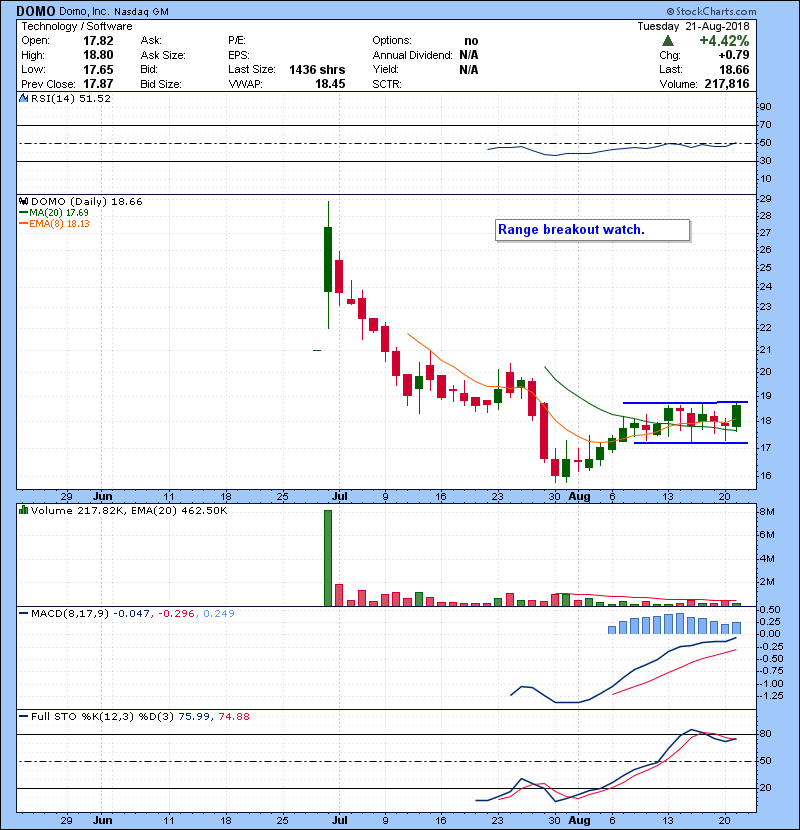Click the 'Volume 217.82K' panel label
The image size is (800, 830).
tap(78, 510)
